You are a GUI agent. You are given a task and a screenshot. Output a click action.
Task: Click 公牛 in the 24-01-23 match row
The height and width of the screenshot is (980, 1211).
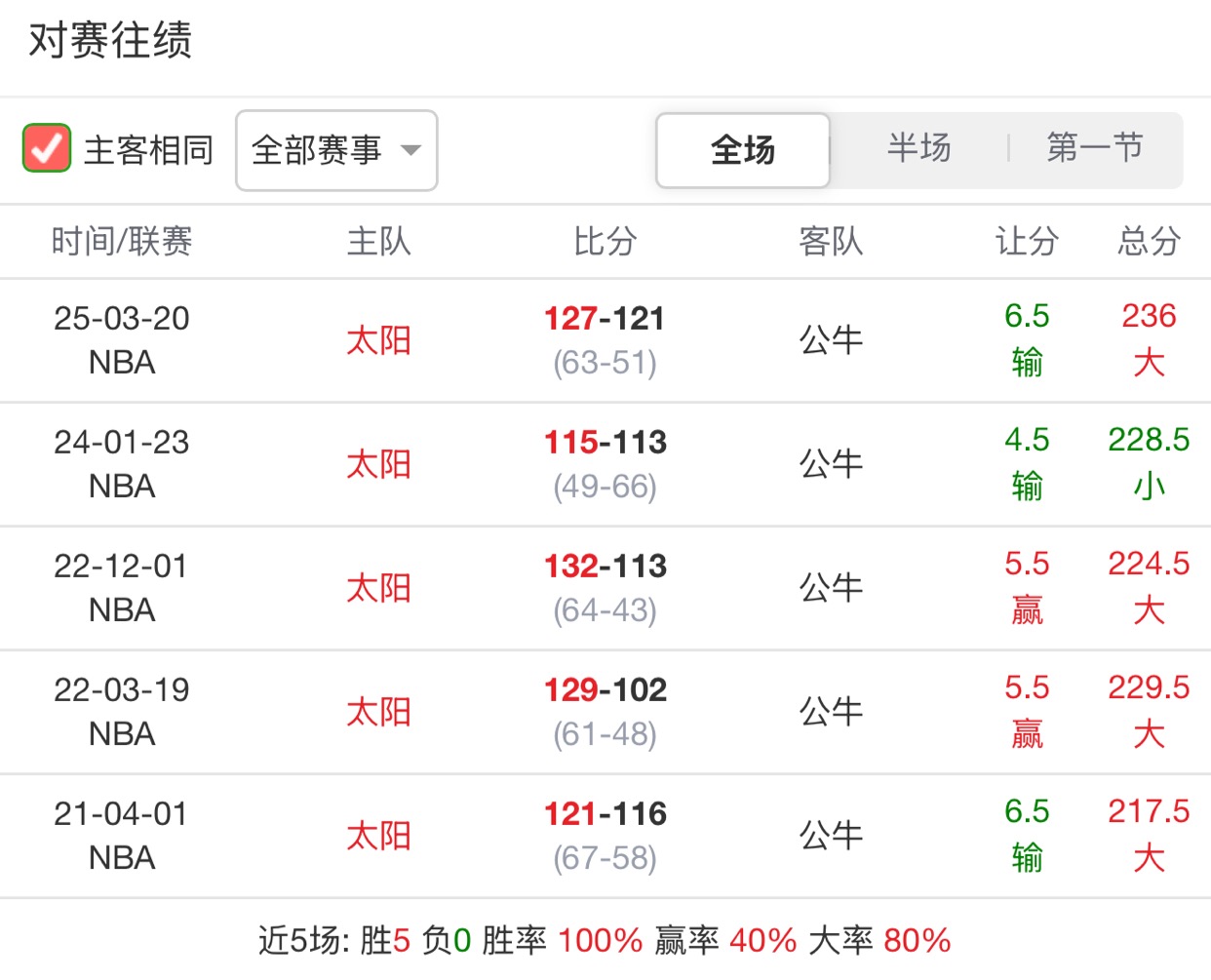[831, 464]
